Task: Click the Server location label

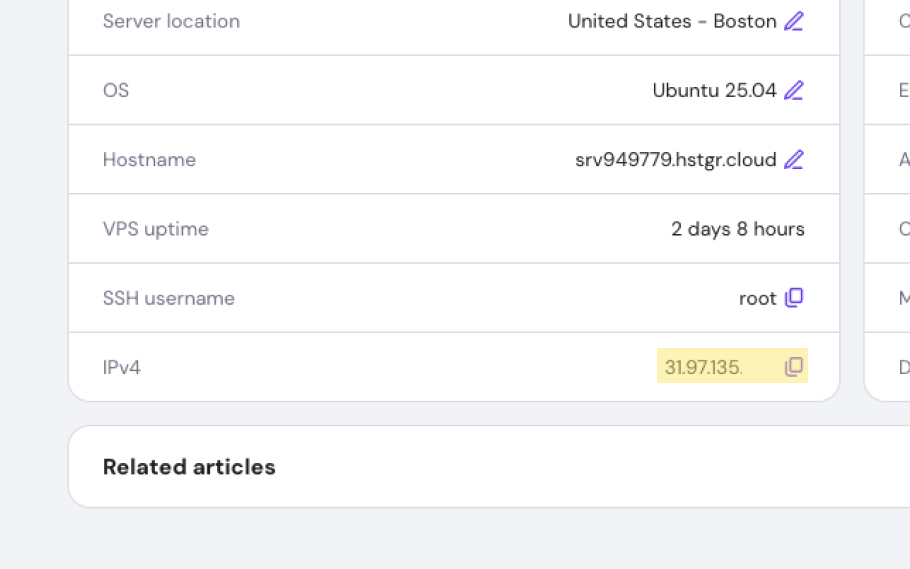Action: click(171, 21)
